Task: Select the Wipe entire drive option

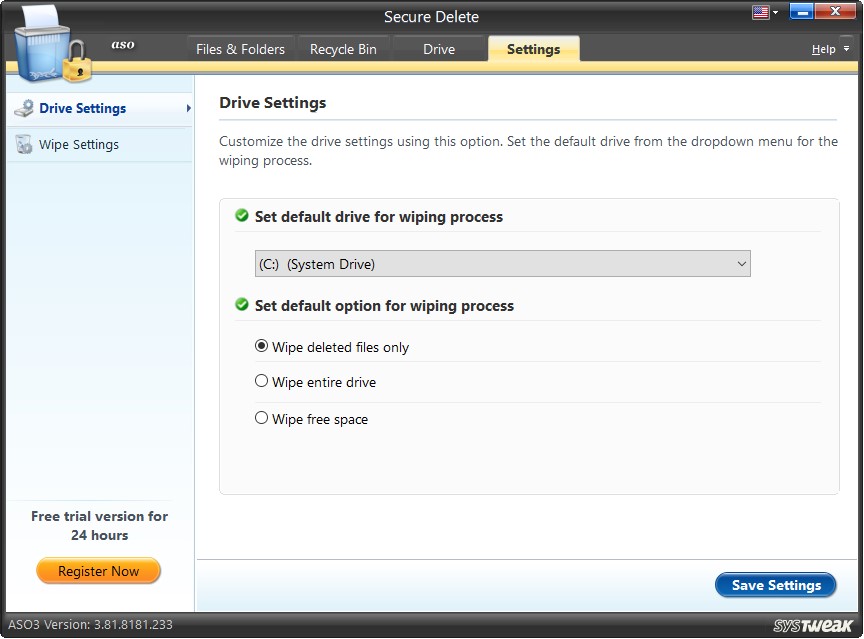Action: 261,382
